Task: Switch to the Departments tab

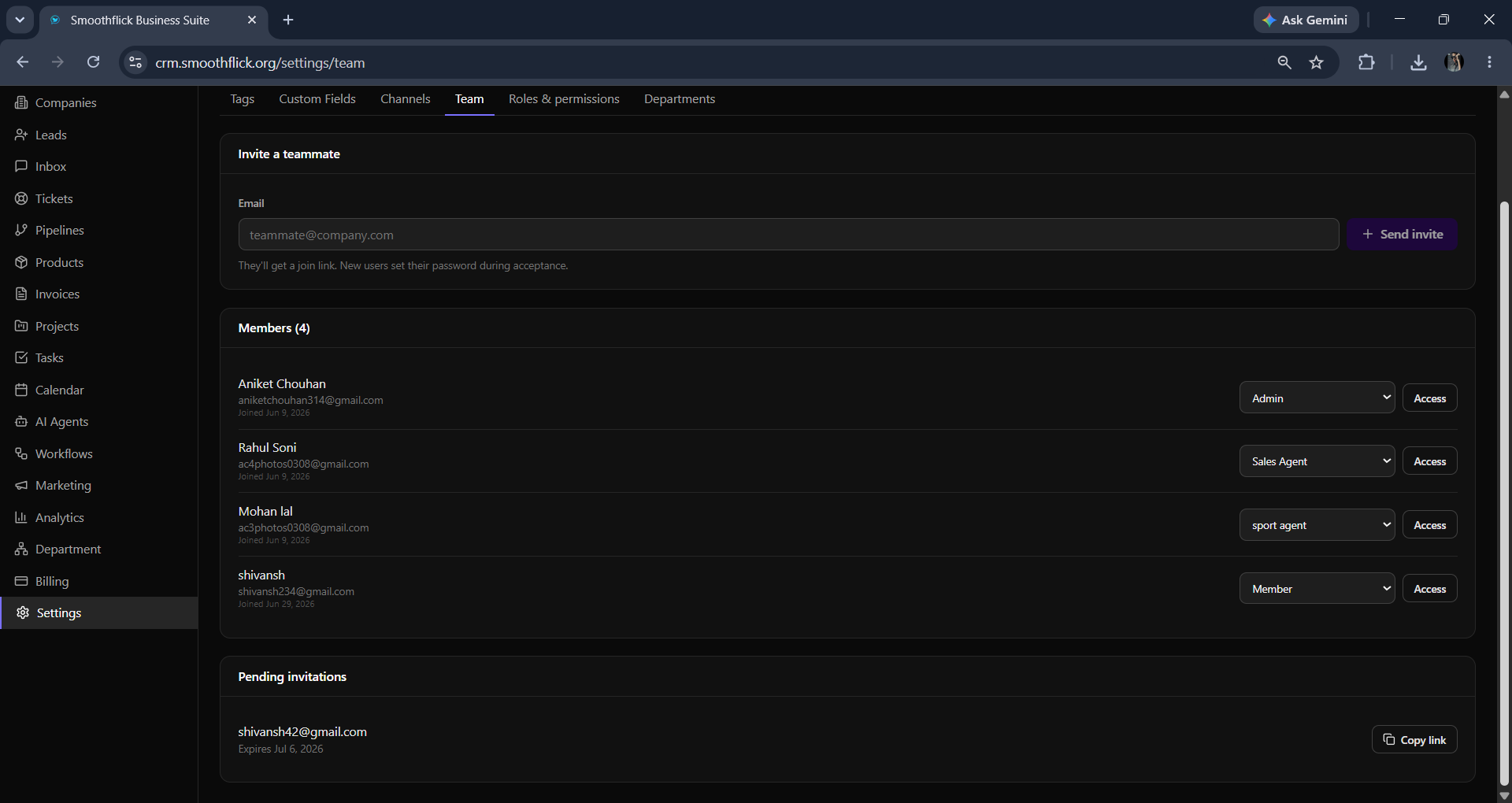Action: coord(680,99)
